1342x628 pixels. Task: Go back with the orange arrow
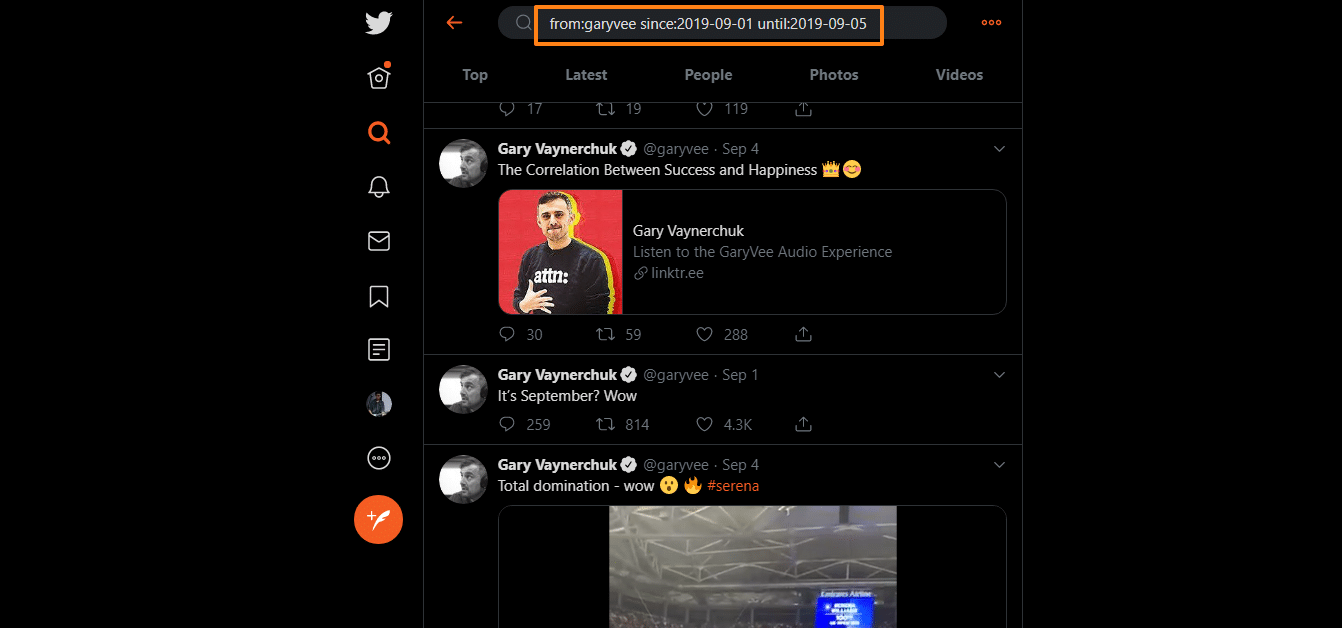454,23
